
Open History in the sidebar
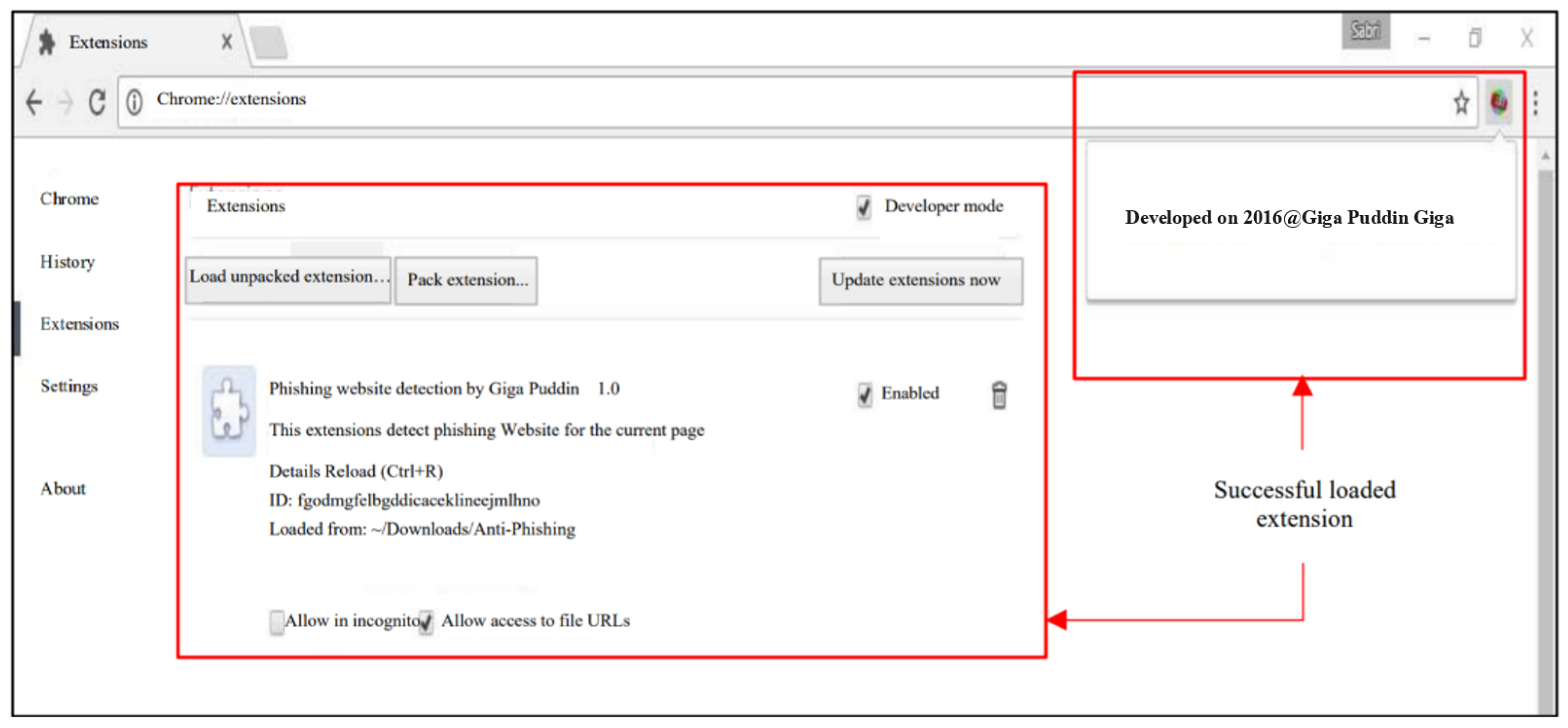point(68,262)
